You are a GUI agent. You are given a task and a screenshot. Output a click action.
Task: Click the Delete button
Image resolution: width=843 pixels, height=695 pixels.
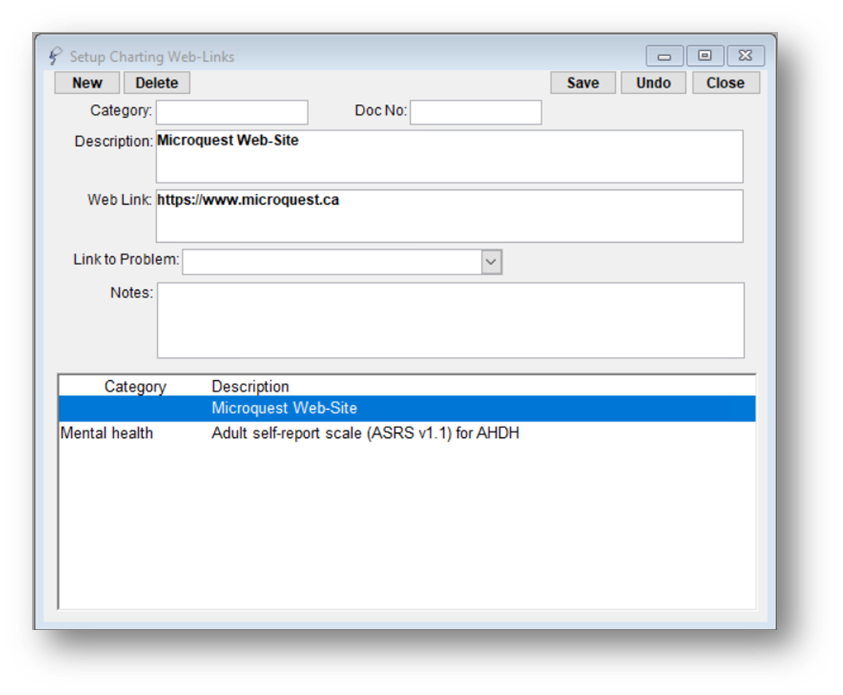pyautogui.click(x=156, y=83)
